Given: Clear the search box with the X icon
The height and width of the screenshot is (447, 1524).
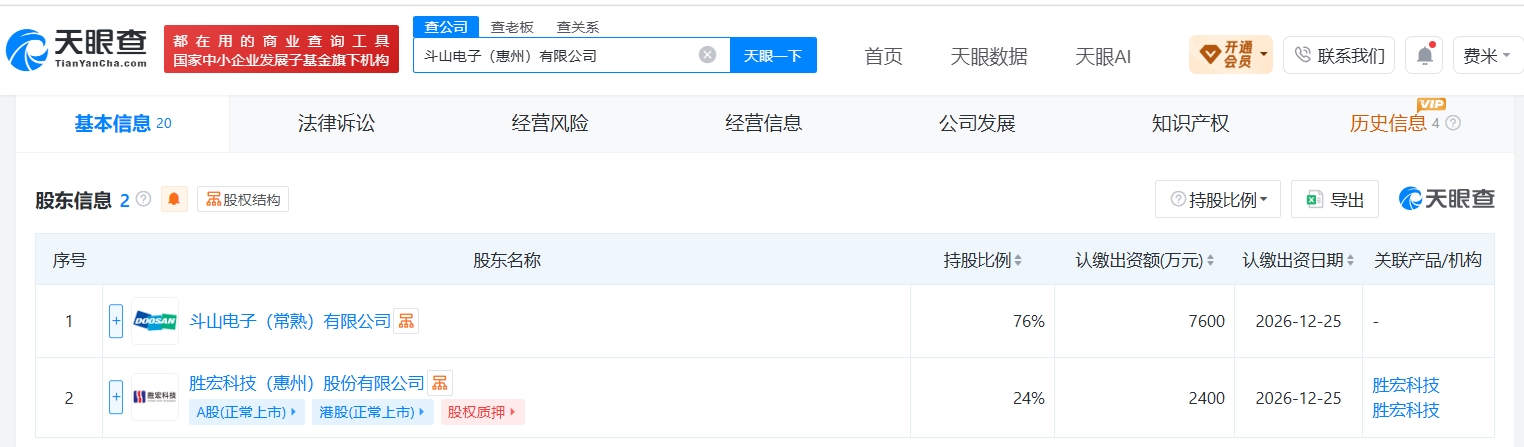Looking at the screenshot, I should coord(707,55).
